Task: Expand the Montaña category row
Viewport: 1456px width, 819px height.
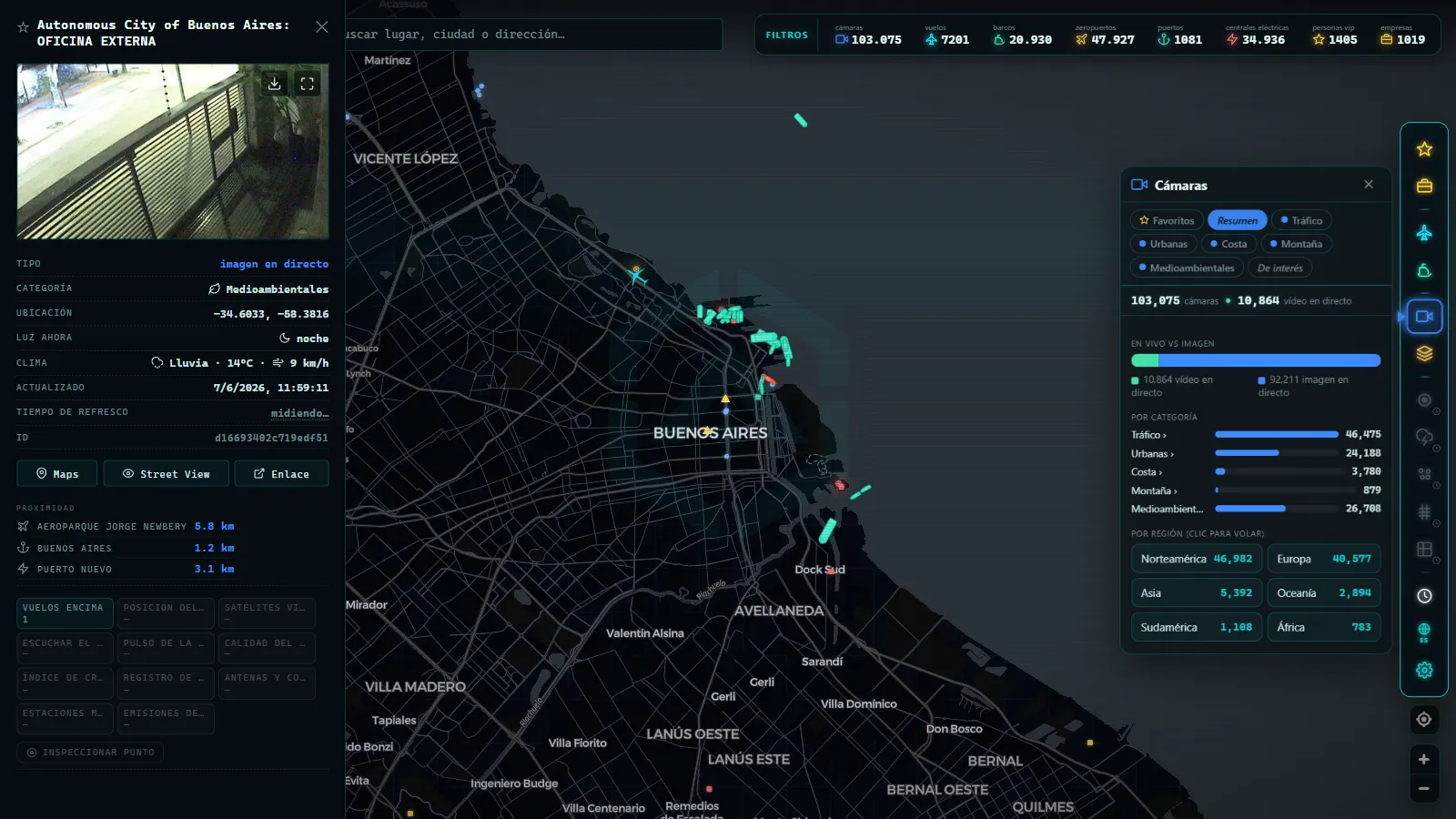Action: click(x=1256, y=490)
